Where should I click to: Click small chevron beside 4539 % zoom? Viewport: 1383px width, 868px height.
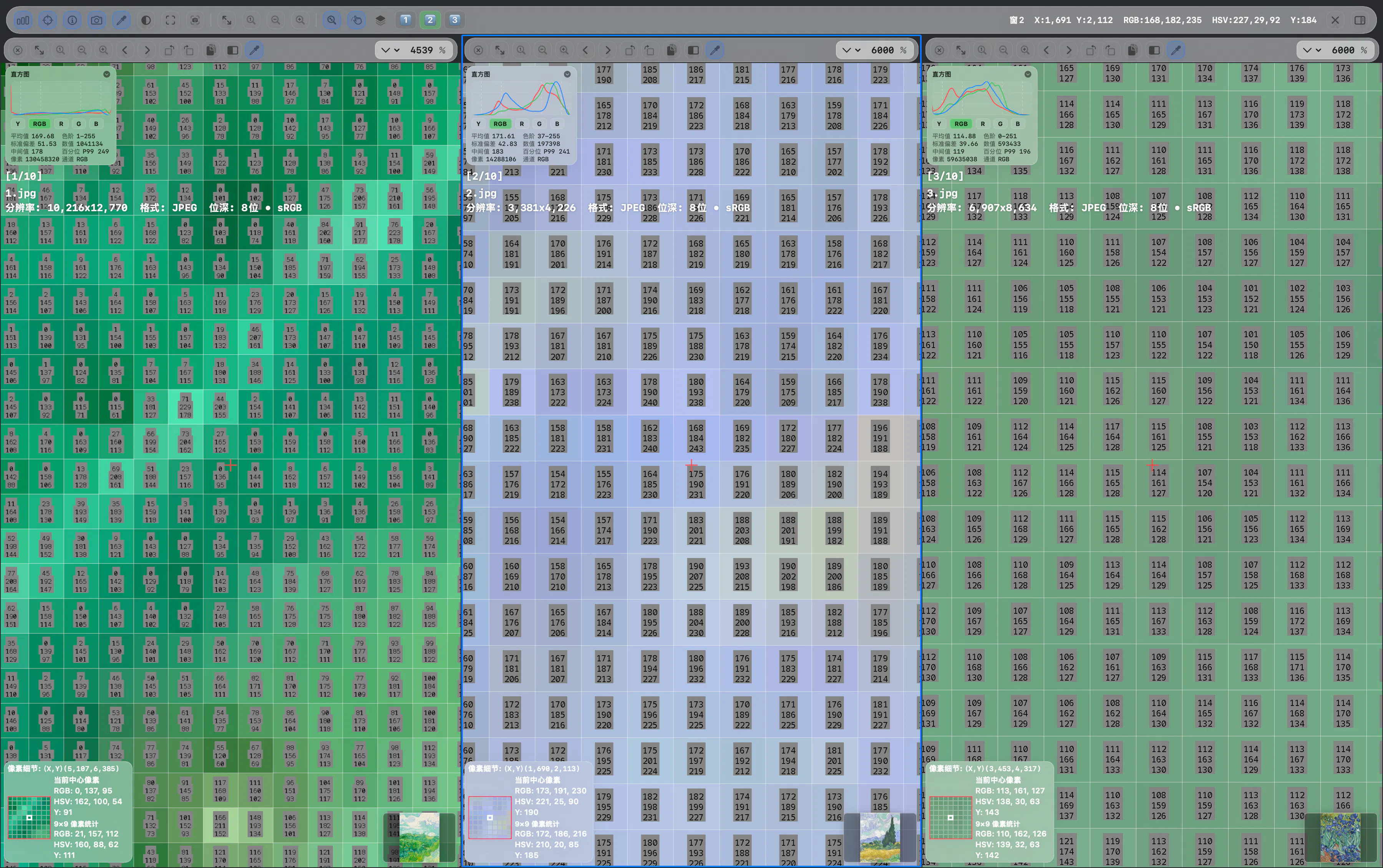coord(397,50)
